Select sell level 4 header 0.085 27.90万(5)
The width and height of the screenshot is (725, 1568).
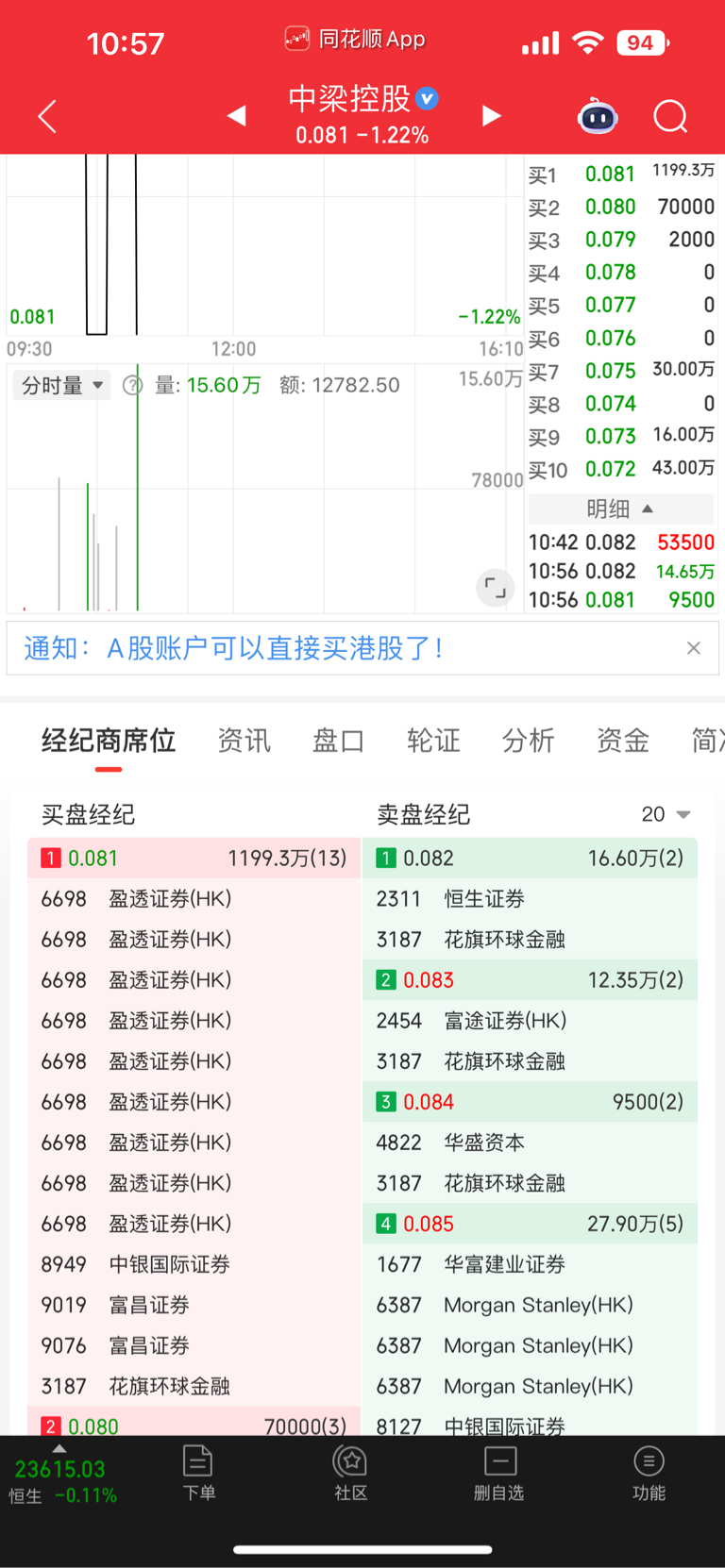pyautogui.click(x=530, y=1224)
